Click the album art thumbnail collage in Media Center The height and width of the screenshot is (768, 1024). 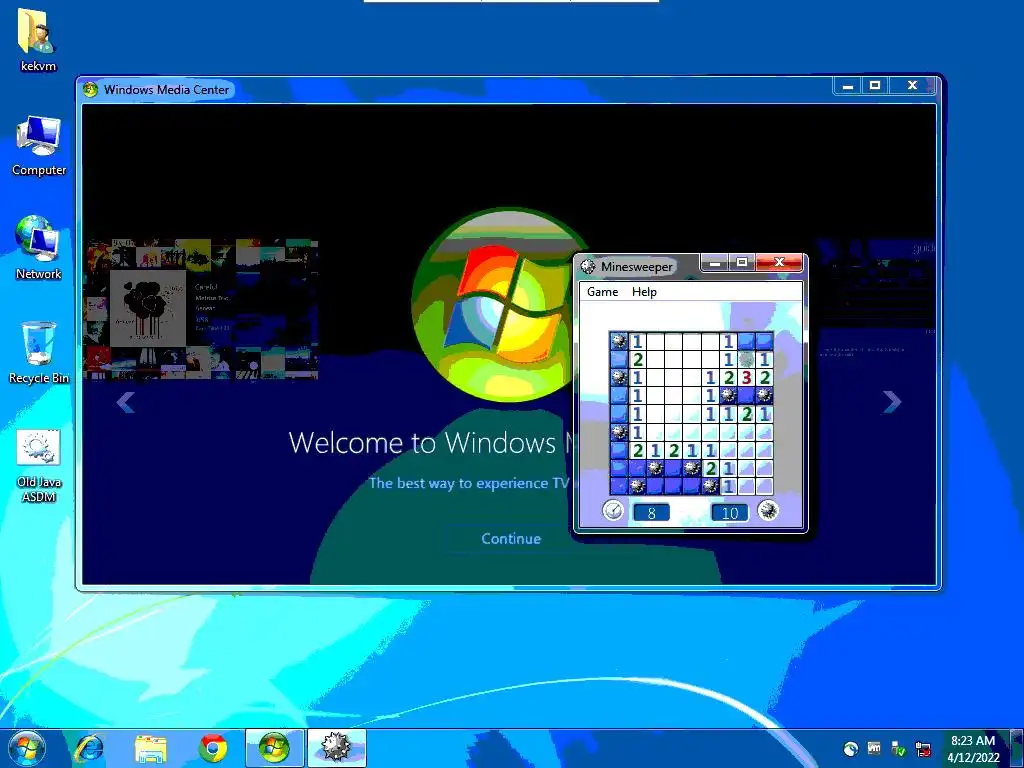tap(200, 309)
